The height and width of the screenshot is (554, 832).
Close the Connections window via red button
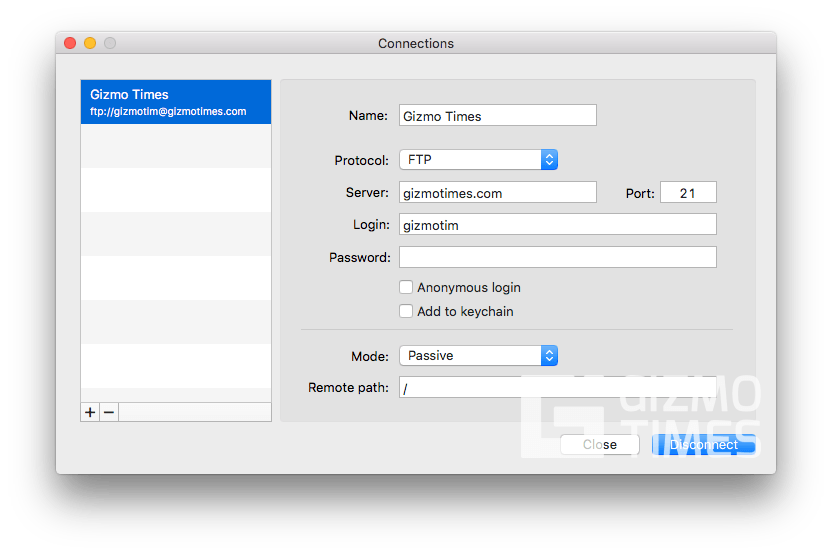coord(70,43)
